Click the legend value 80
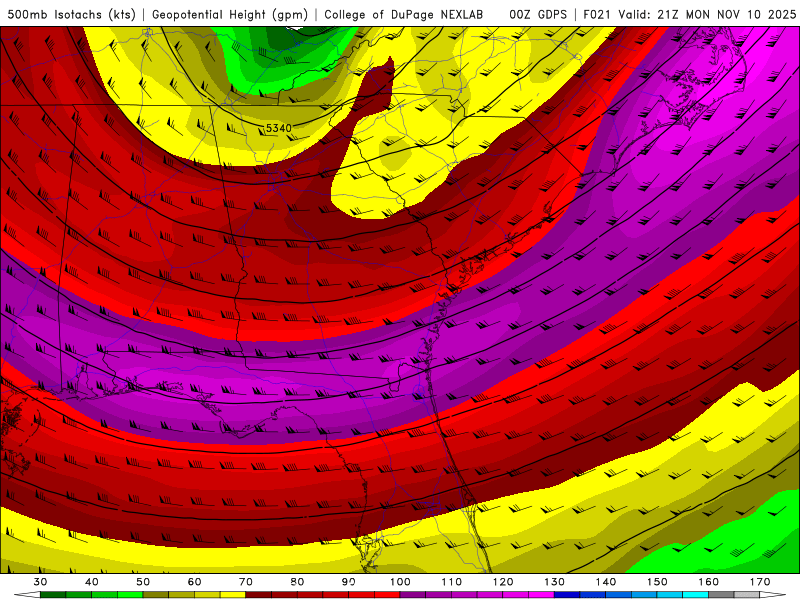Viewport: 800px width, 600px height. (297, 582)
